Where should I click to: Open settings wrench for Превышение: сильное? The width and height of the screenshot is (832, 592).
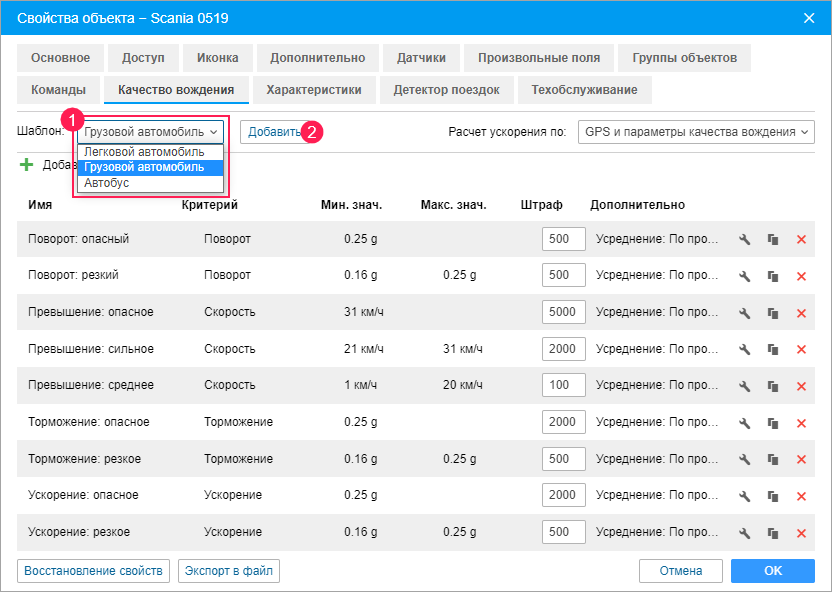pyautogui.click(x=744, y=349)
